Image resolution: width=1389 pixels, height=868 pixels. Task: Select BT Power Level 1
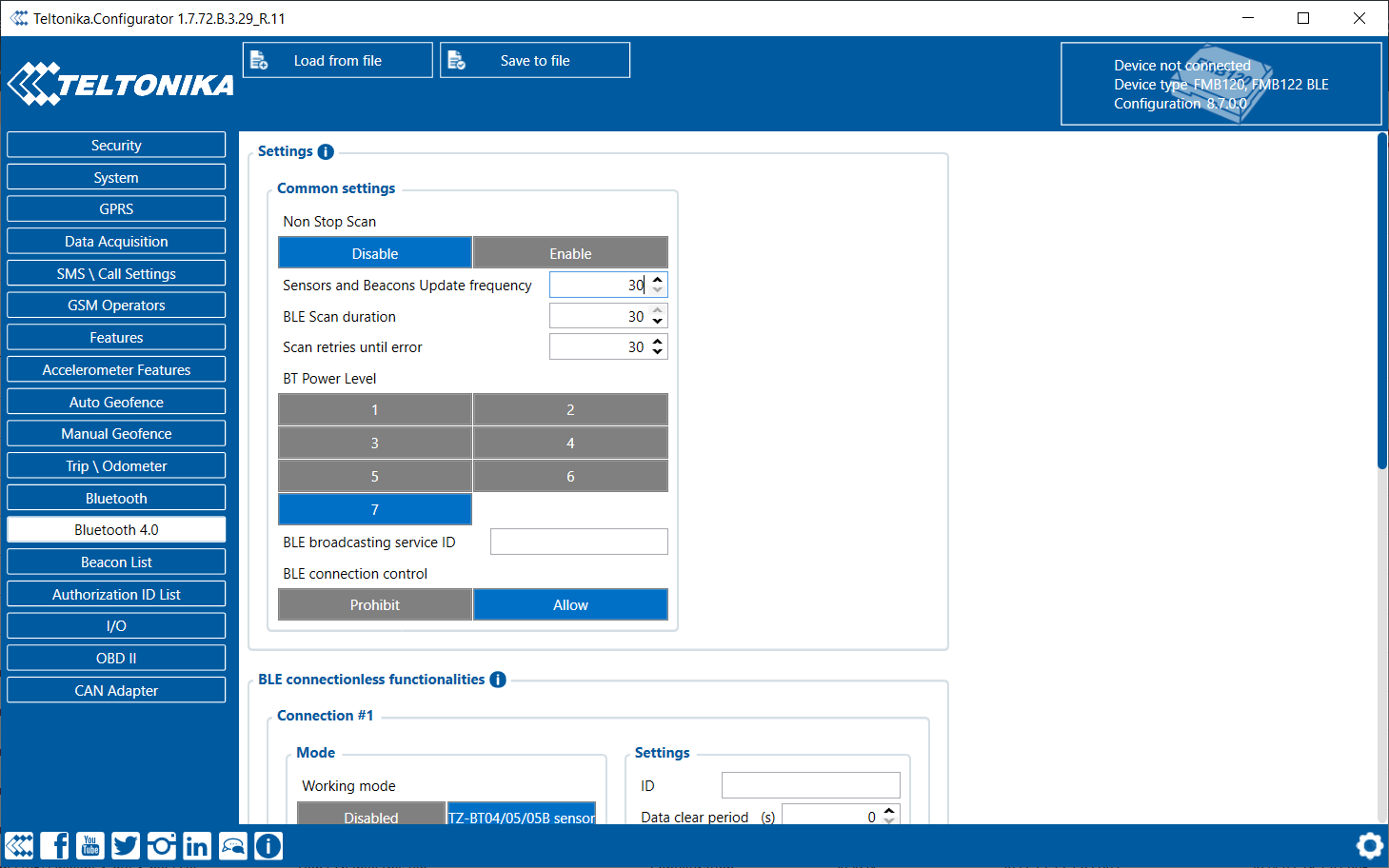tap(375, 410)
